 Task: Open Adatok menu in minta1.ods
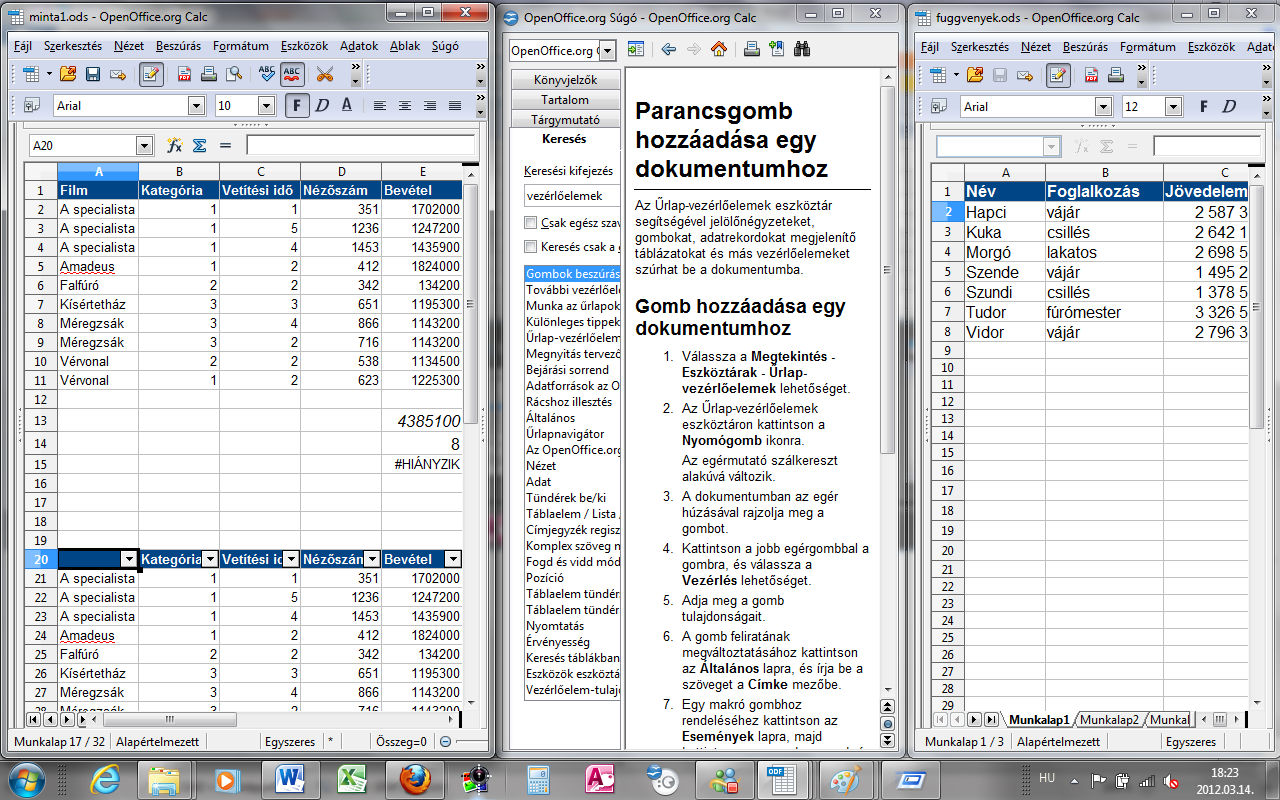click(359, 46)
